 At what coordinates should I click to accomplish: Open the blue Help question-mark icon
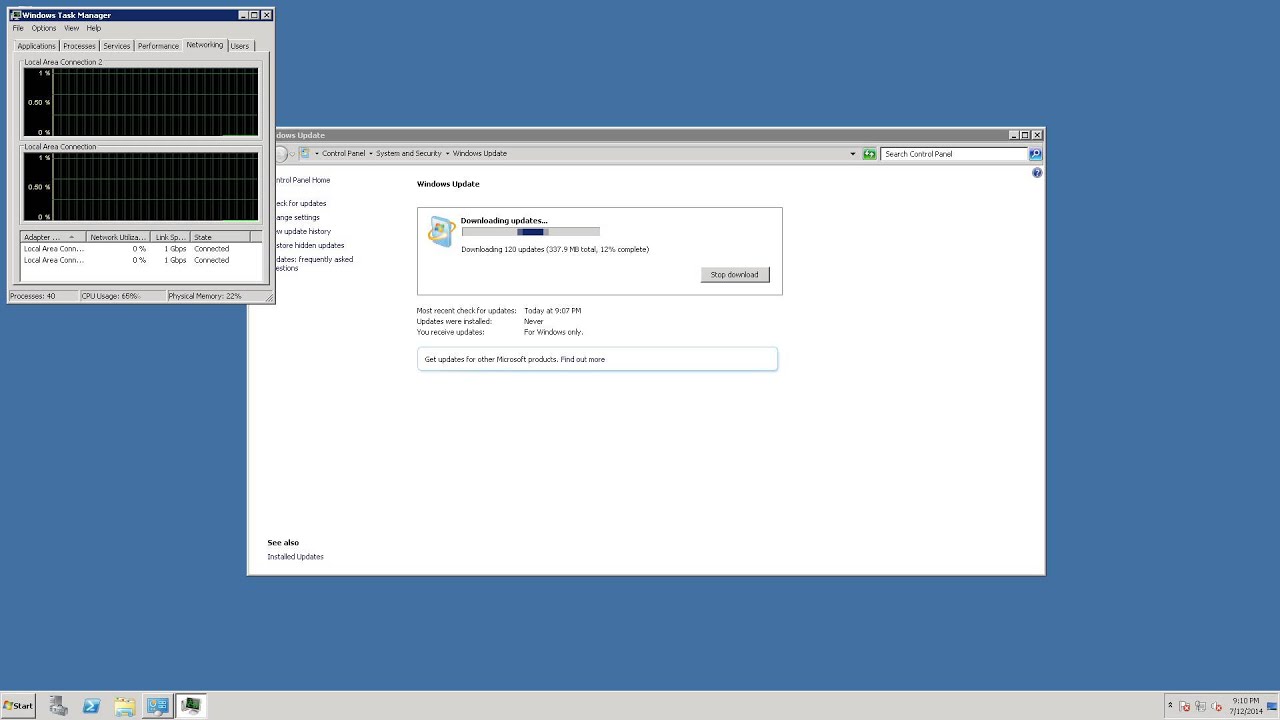click(x=1037, y=173)
